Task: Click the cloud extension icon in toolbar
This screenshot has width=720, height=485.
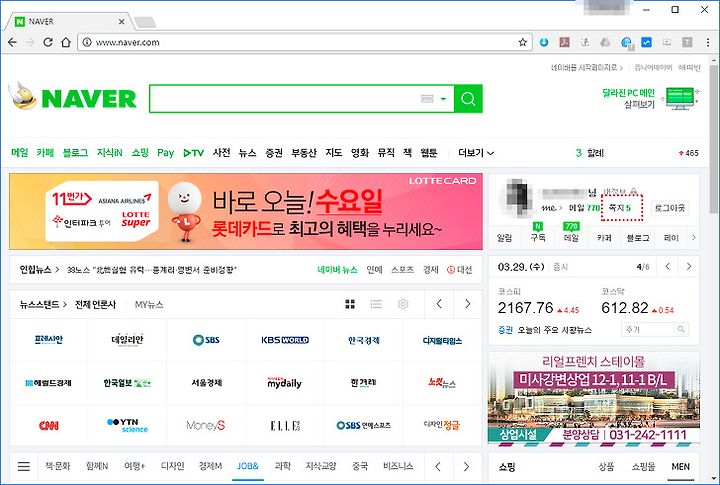Action: [606, 42]
